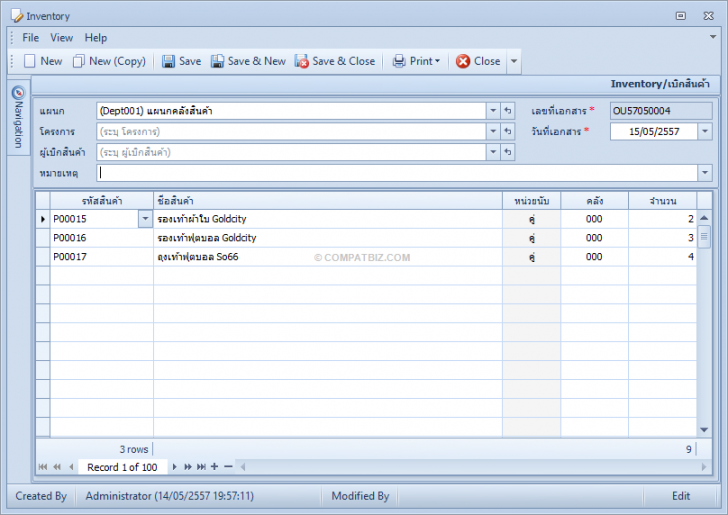Click grid scrollbar up arrow
Screen dimensions: 728x515
pos(704,217)
